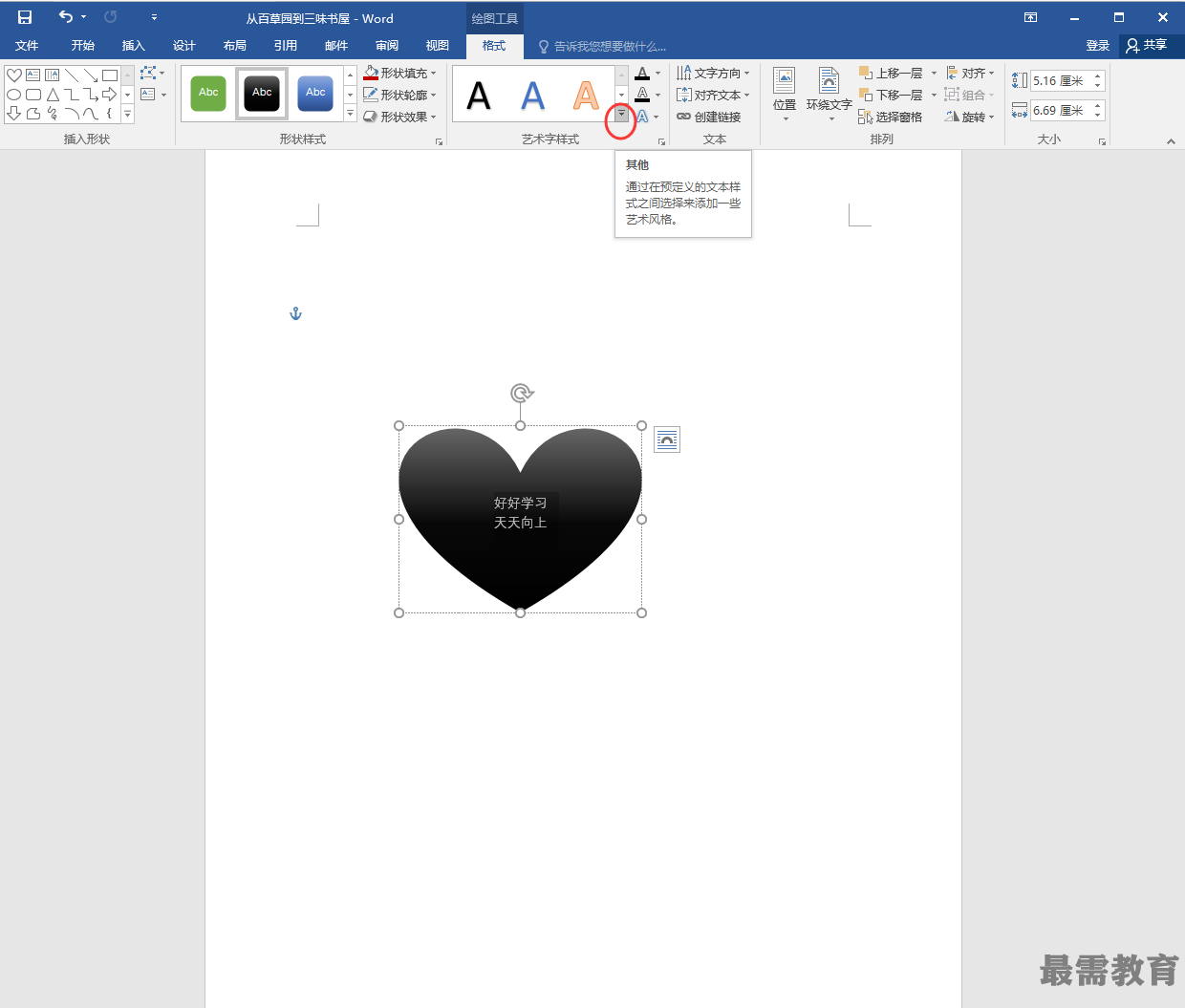Click 上移一层 (Bring Forward) button
The height and width of the screenshot is (1008, 1185).
pyautogui.click(x=891, y=73)
